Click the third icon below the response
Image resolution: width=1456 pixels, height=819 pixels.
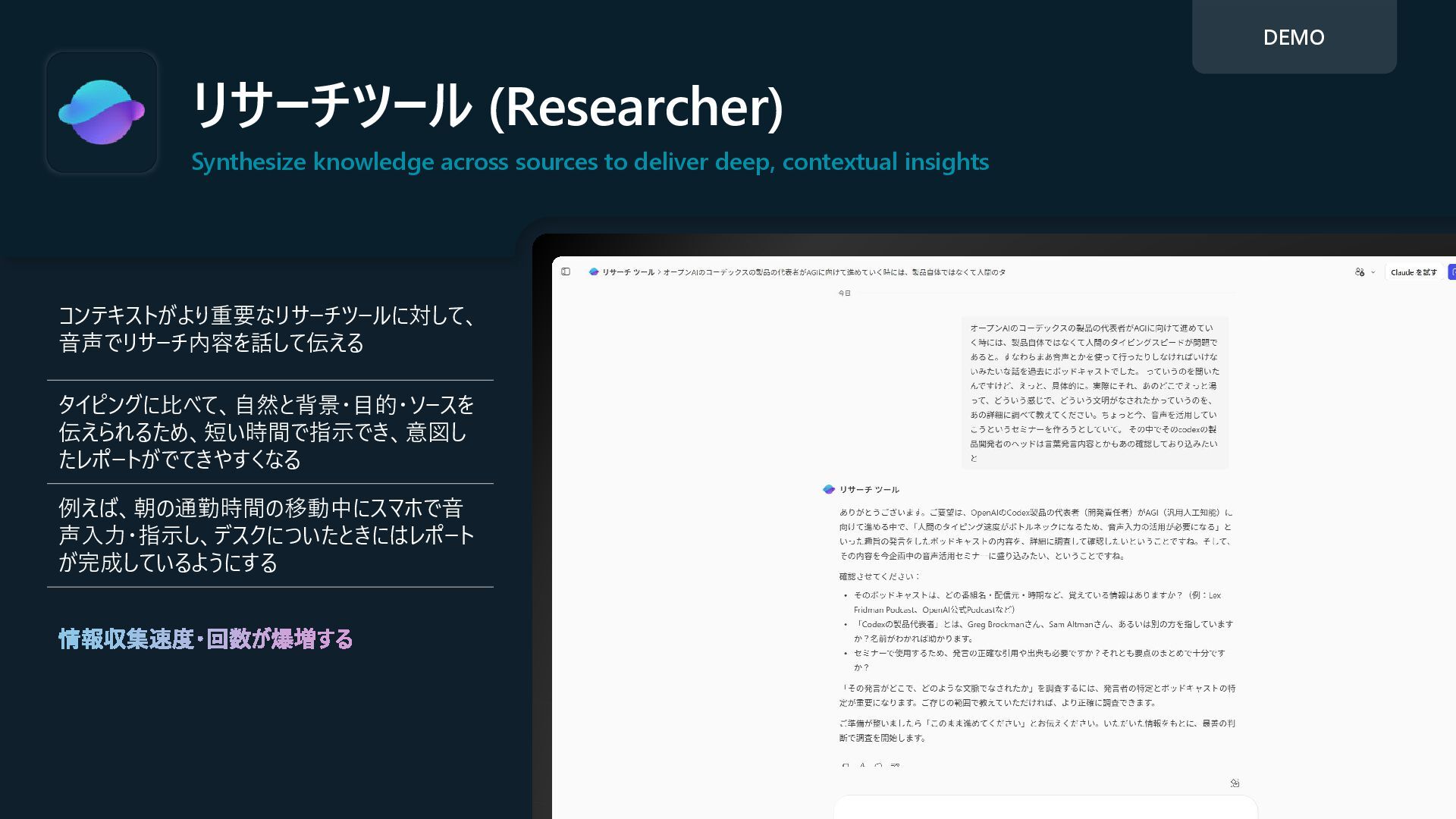pyautogui.click(x=879, y=766)
